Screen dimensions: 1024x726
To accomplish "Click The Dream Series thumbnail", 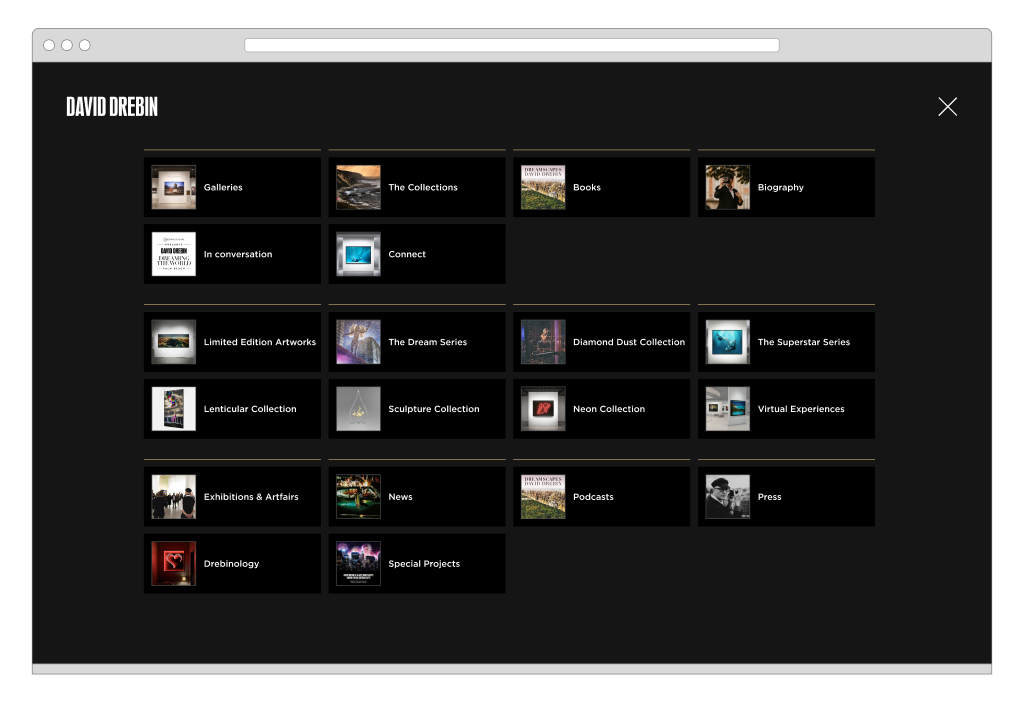I will 359,342.
